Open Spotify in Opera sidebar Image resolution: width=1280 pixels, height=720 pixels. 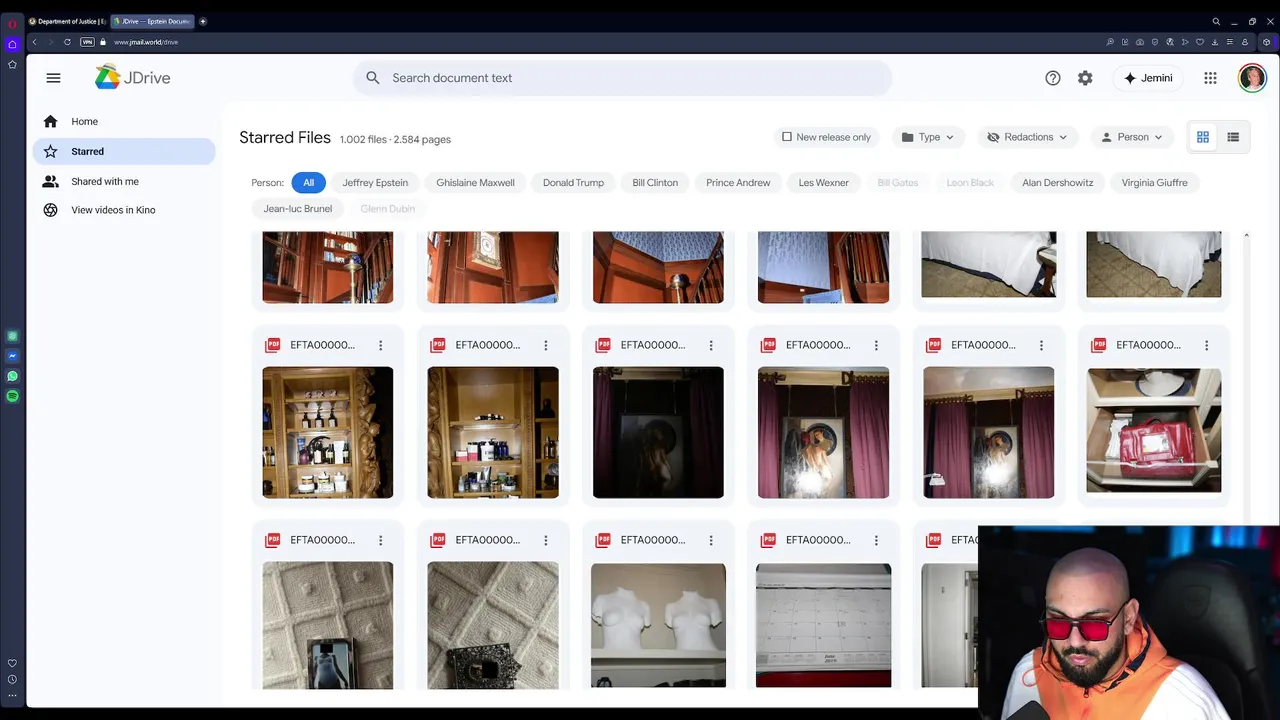[12, 396]
